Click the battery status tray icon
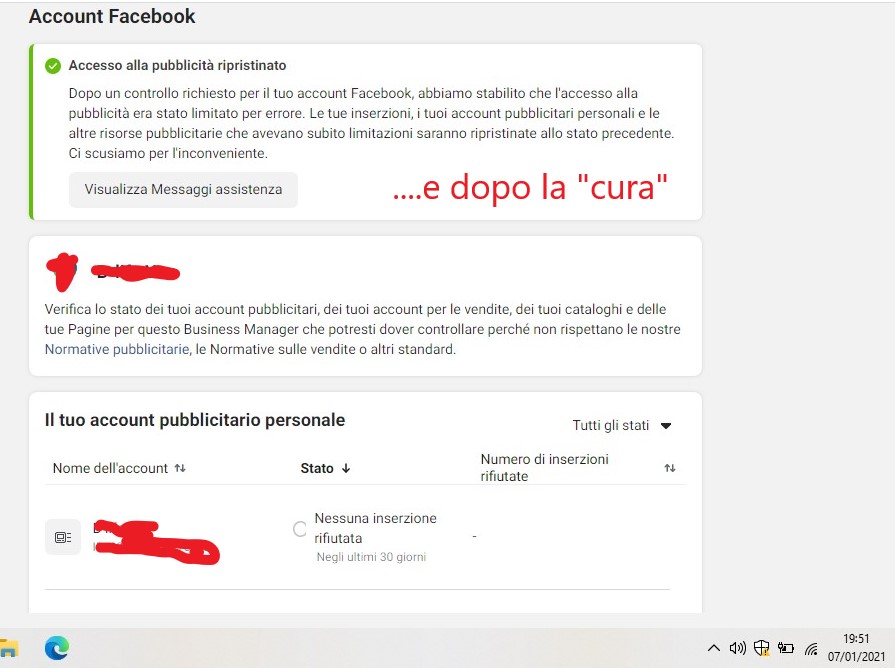The width and height of the screenshot is (895, 668). [786, 648]
